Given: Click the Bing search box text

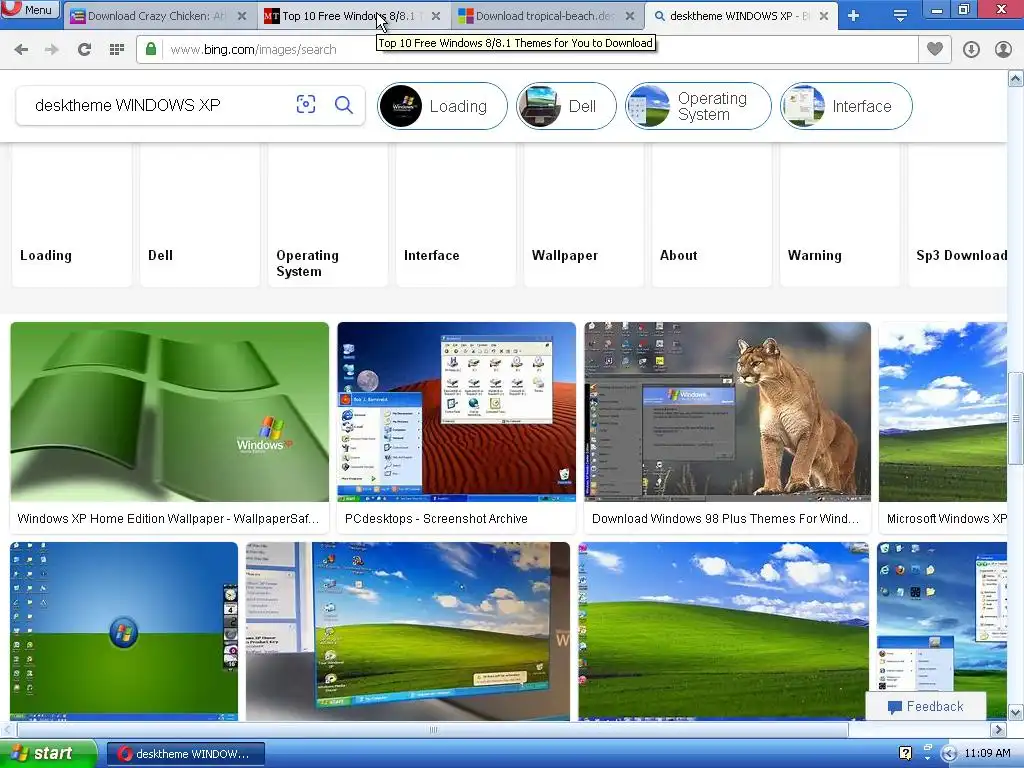Looking at the screenshot, I should tap(127, 105).
